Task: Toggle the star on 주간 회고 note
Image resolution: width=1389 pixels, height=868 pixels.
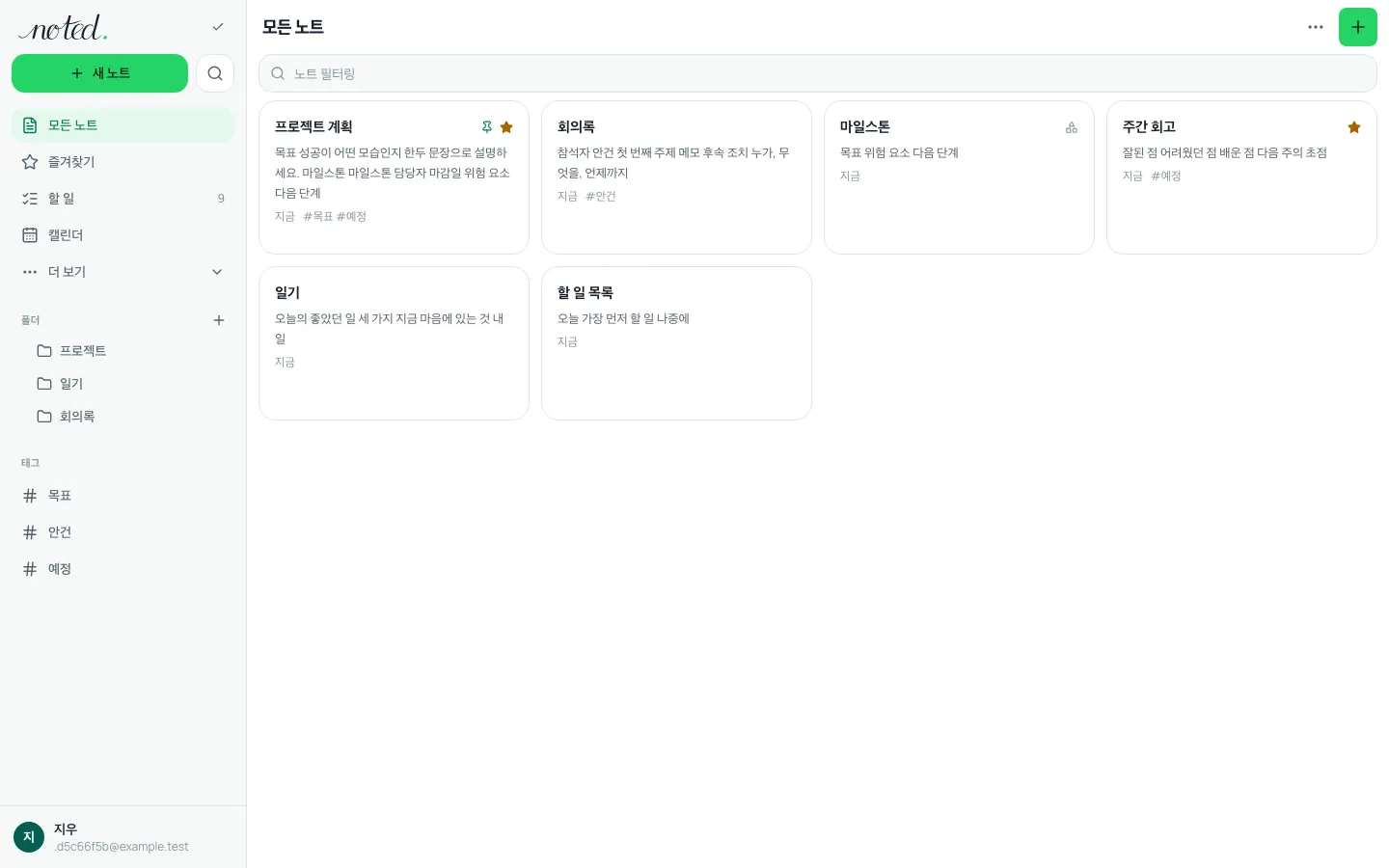Action: (x=1354, y=127)
